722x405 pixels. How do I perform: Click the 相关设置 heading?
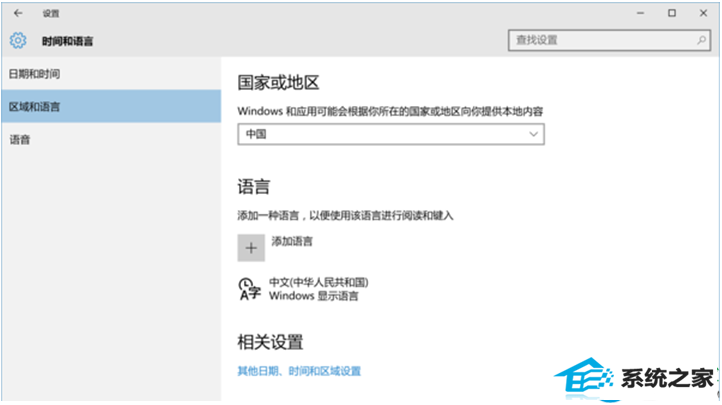click(x=270, y=342)
